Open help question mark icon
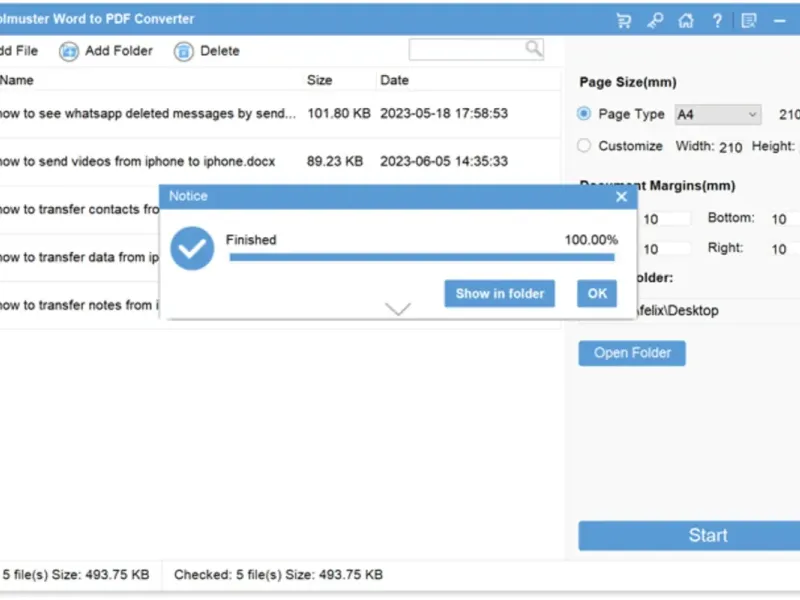 click(717, 20)
